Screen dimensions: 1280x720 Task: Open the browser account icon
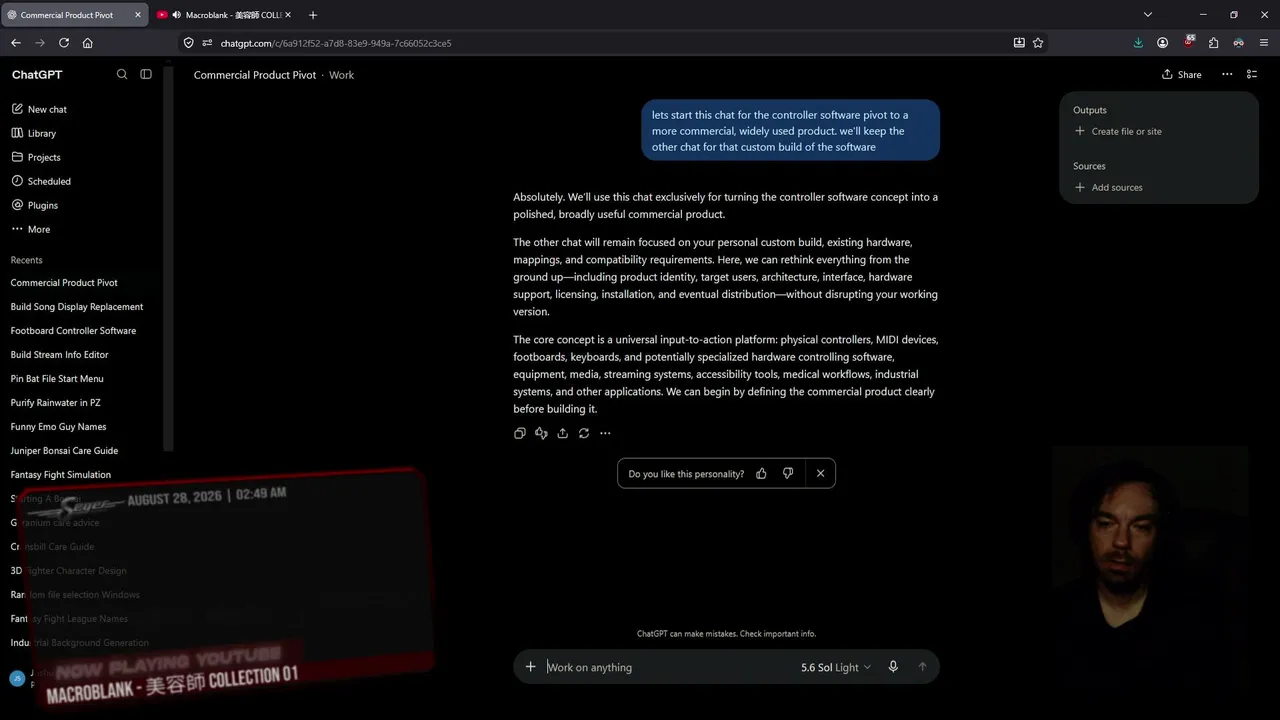[1163, 43]
